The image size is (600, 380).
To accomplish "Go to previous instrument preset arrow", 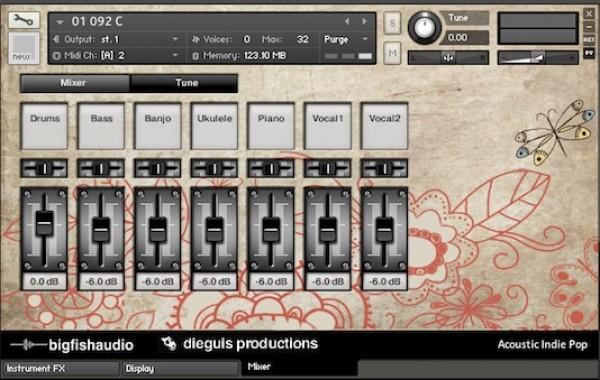I will coord(347,21).
